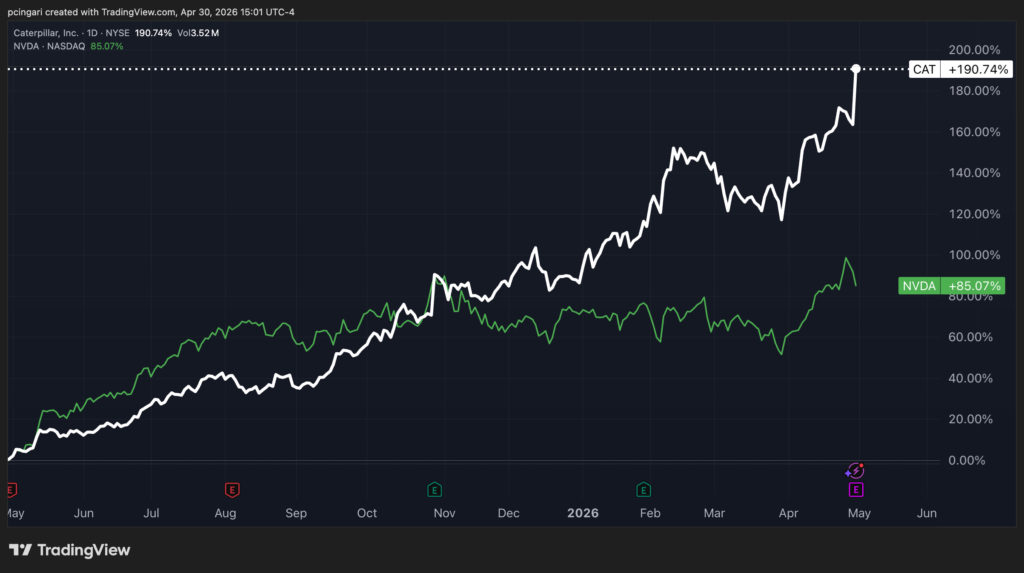Image resolution: width=1024 pixels, height=573 pixels.
Task: Click the purple earnings marker near May
Action: click(856, 489)
